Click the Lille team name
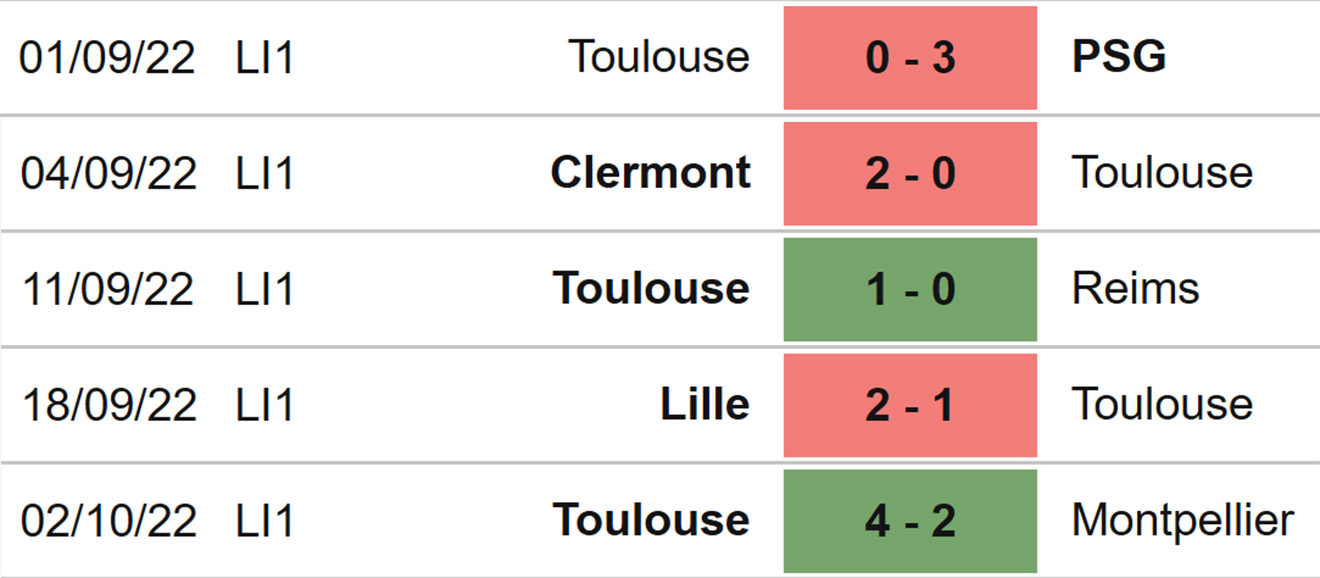This screenshot has width=1320, height=578. [x=704, y=405]
